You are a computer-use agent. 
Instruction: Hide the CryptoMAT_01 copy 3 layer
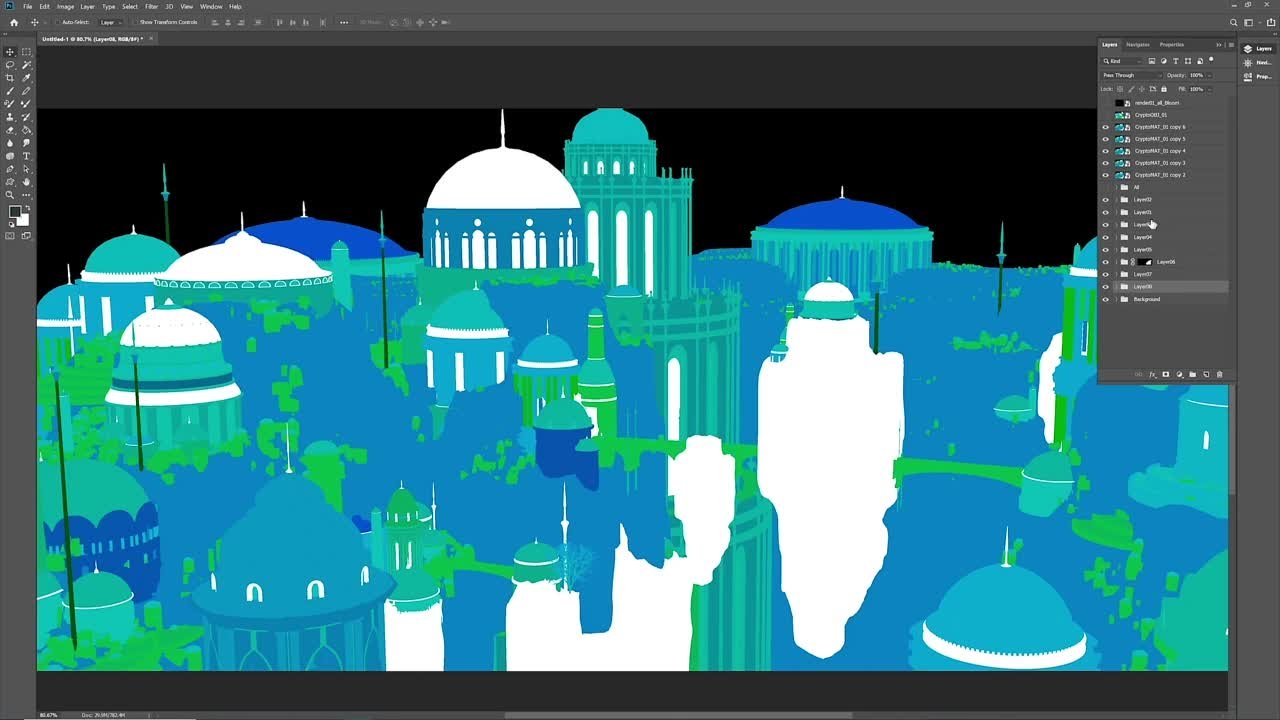coord(1105,163)
